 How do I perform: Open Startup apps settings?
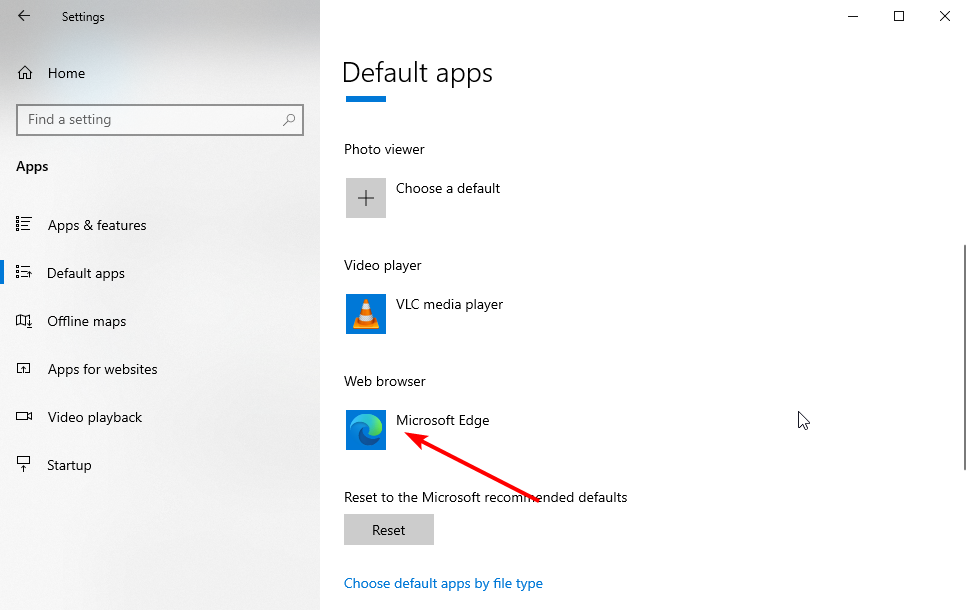[x=69, y=466]
